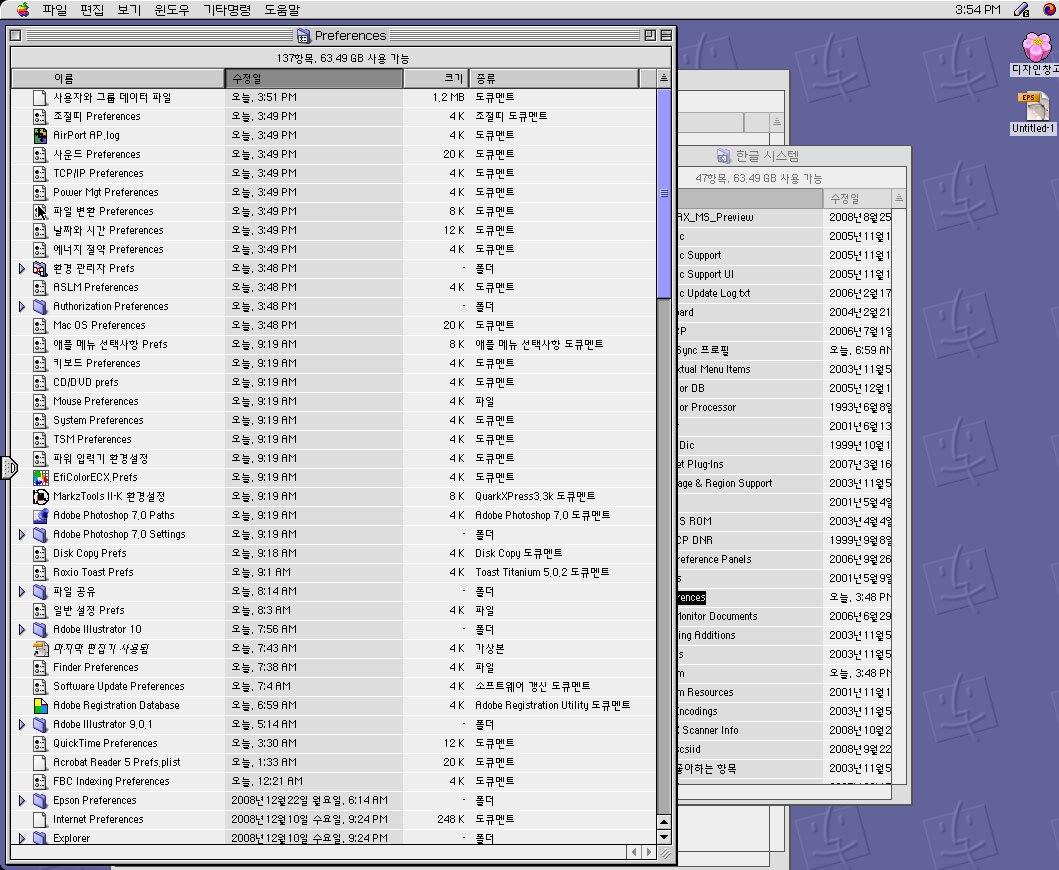The image size is (1059, 870).
Task: Click the AirPort AP.log file icon
Action: pyautogui.click(x=40, y=135)
